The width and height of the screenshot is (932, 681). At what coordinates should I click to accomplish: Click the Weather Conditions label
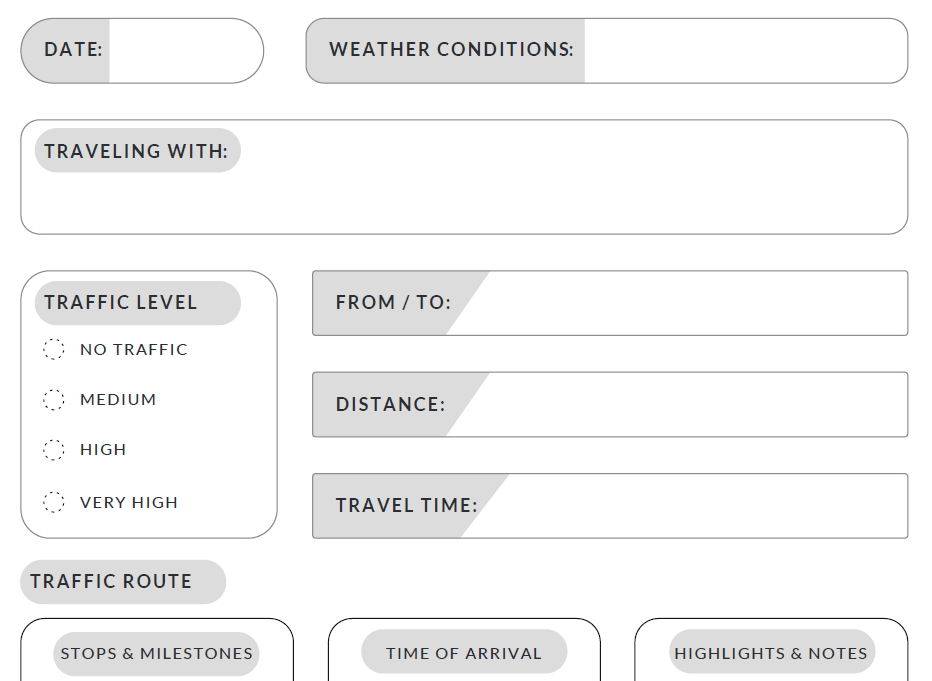click(451, 49)
